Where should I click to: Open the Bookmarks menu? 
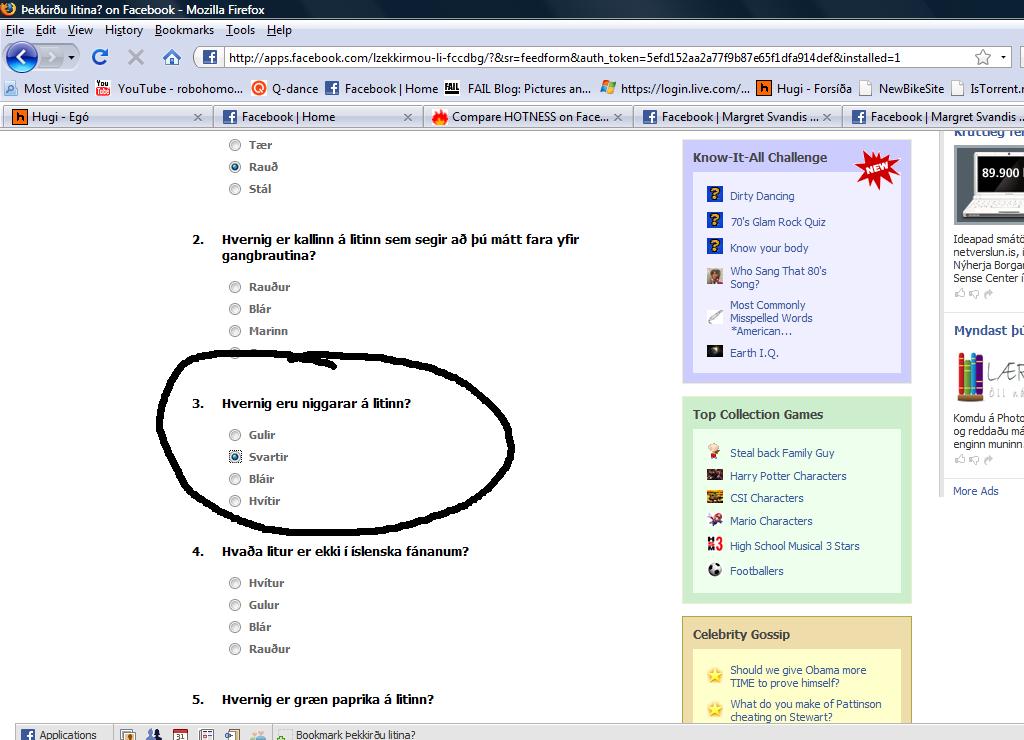[x=184, y=30]
